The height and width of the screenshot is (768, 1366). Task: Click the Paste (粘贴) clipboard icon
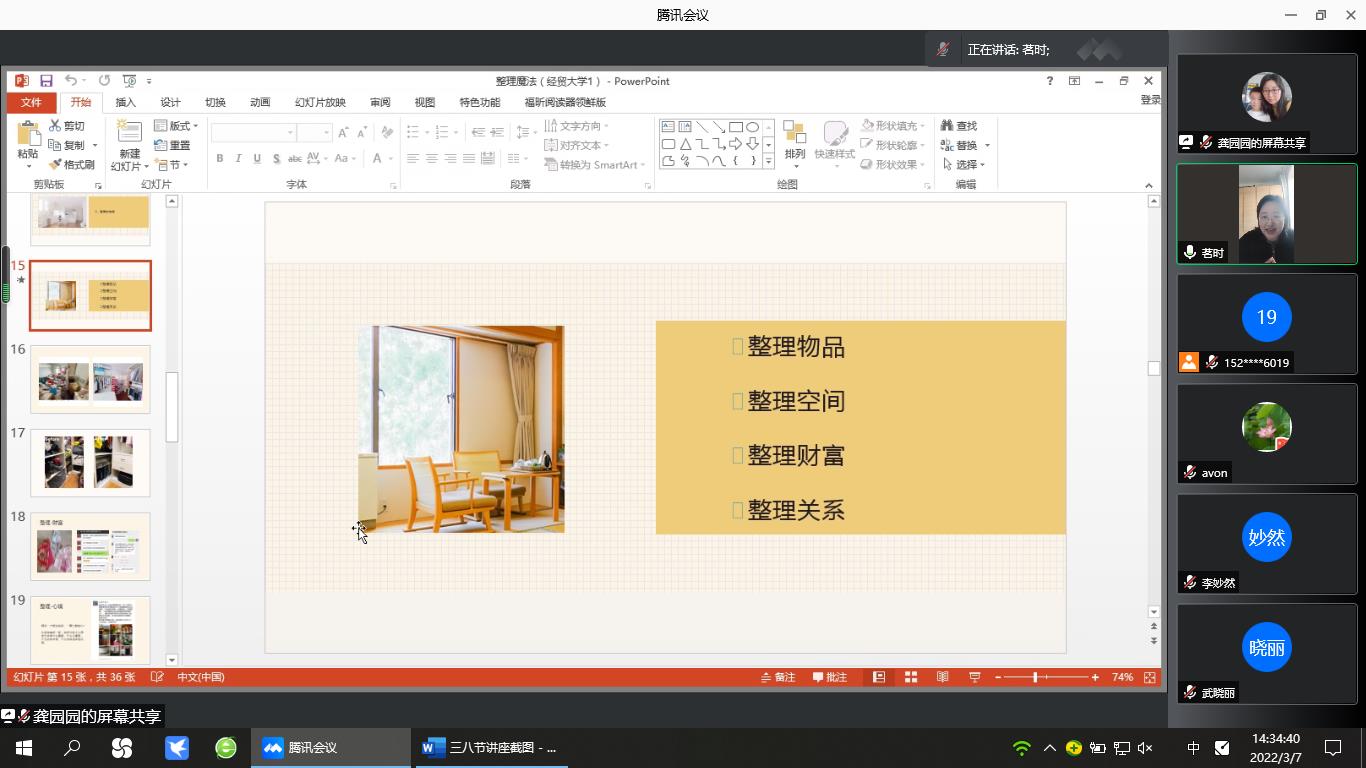coord(28,134)
